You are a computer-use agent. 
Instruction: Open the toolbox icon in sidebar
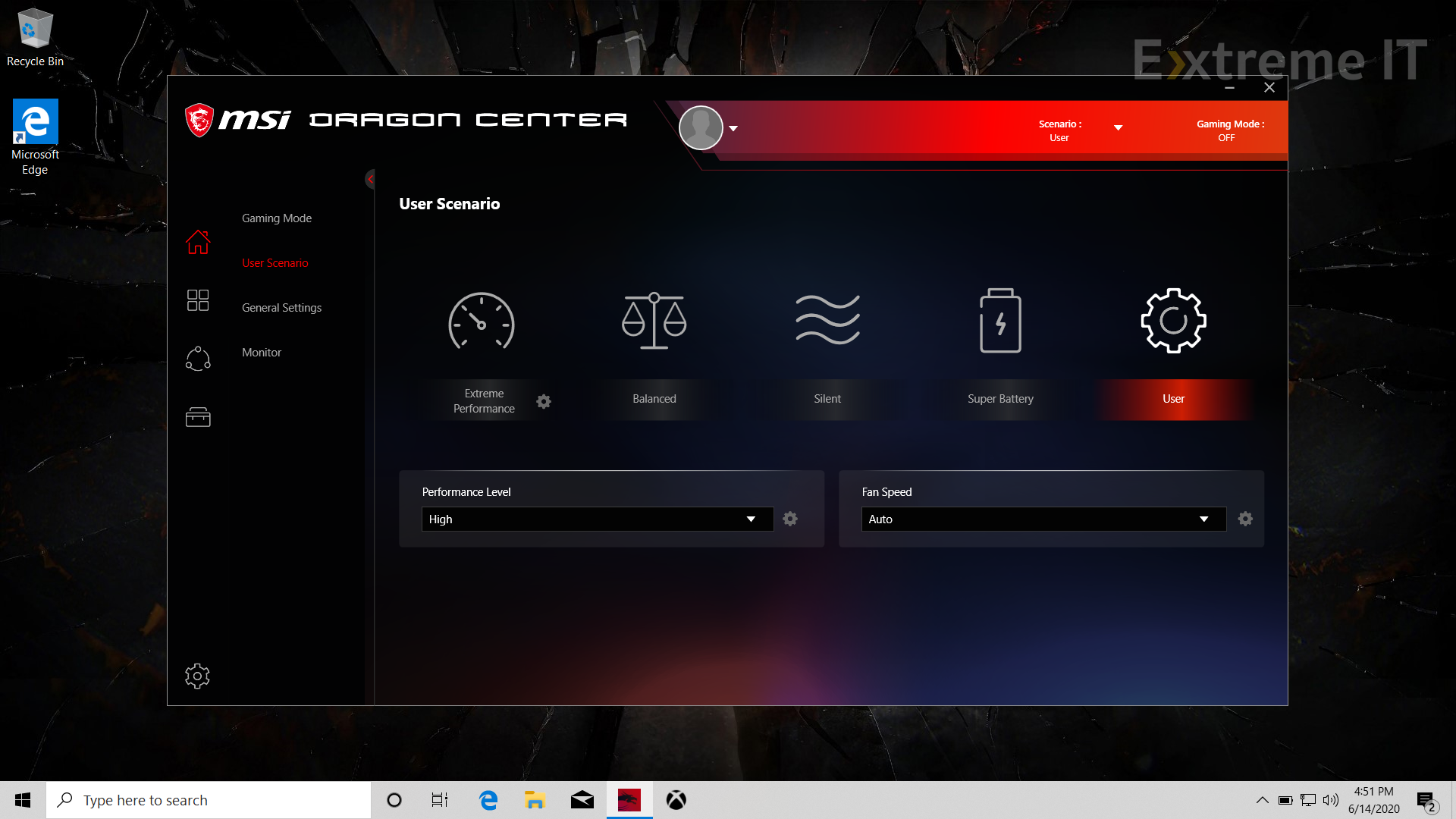(198, 417)
